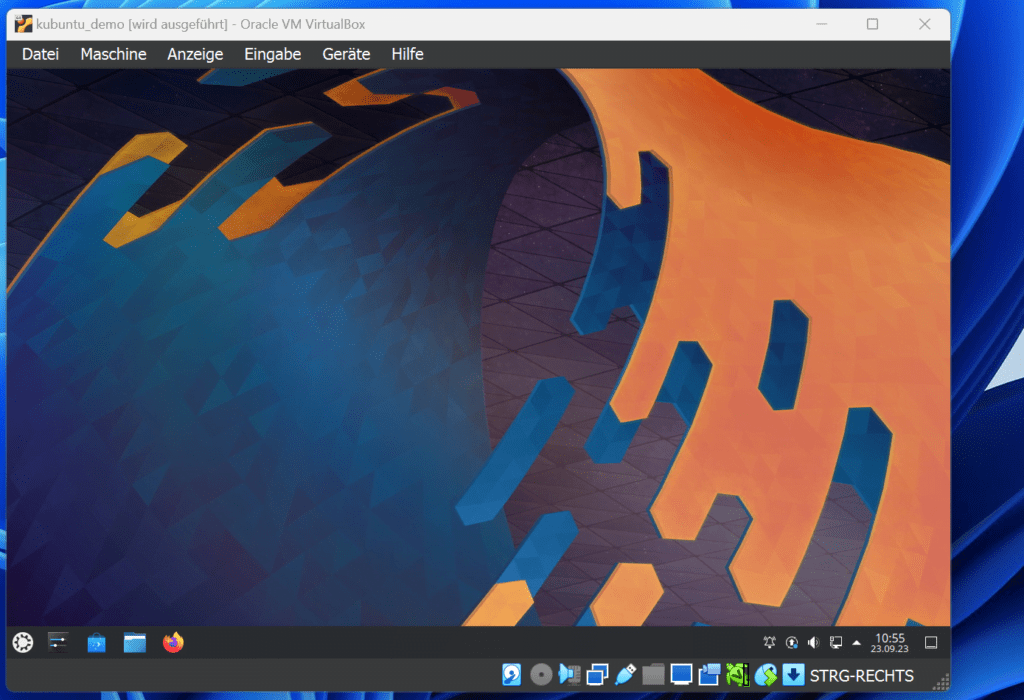Open the notifications bell in tray
The width and height of the screenshot is (1024, 700).
(x=770, y=643)
